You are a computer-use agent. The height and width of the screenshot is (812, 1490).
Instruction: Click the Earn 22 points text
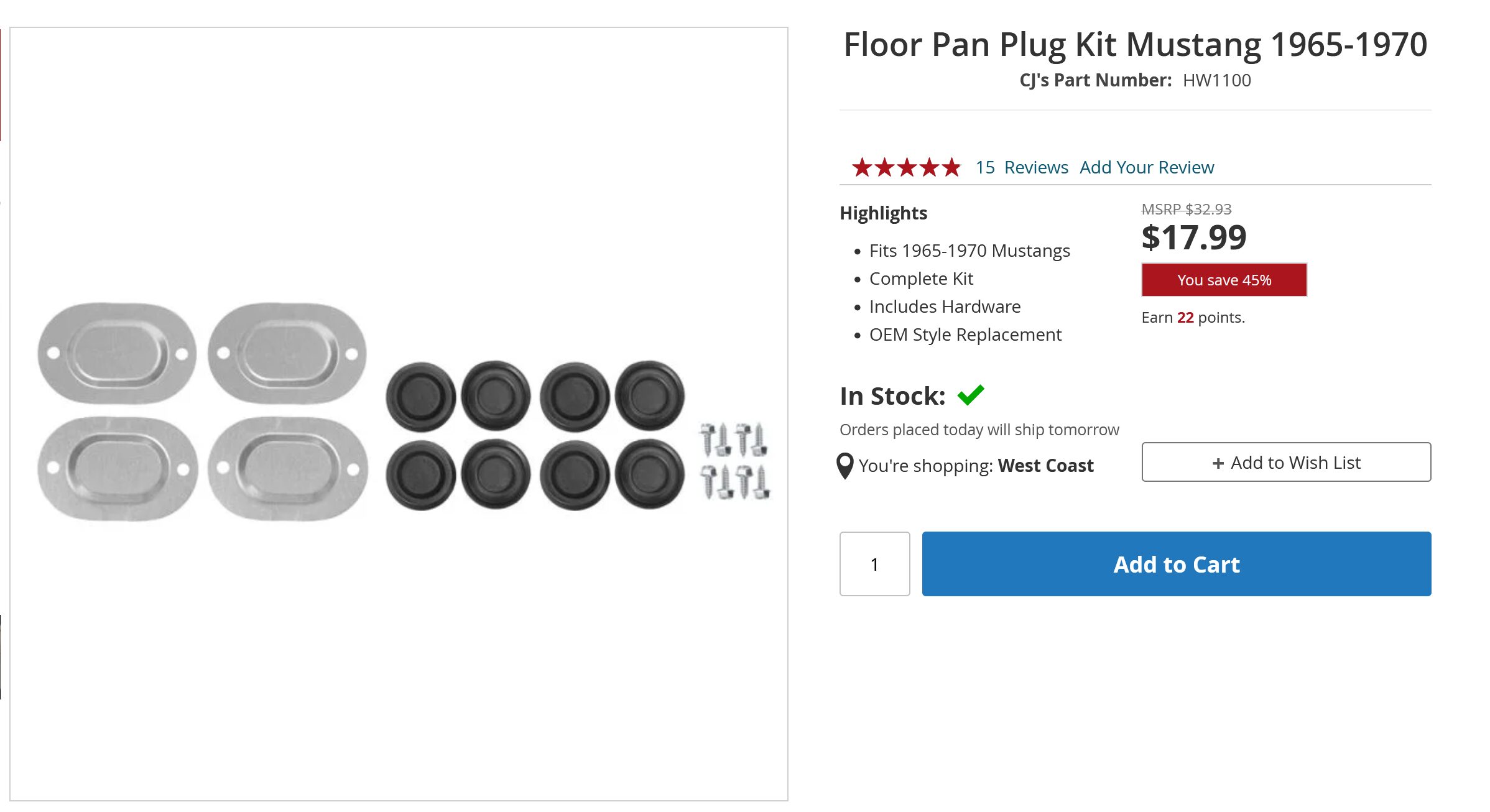click(x=1193, y=318)
